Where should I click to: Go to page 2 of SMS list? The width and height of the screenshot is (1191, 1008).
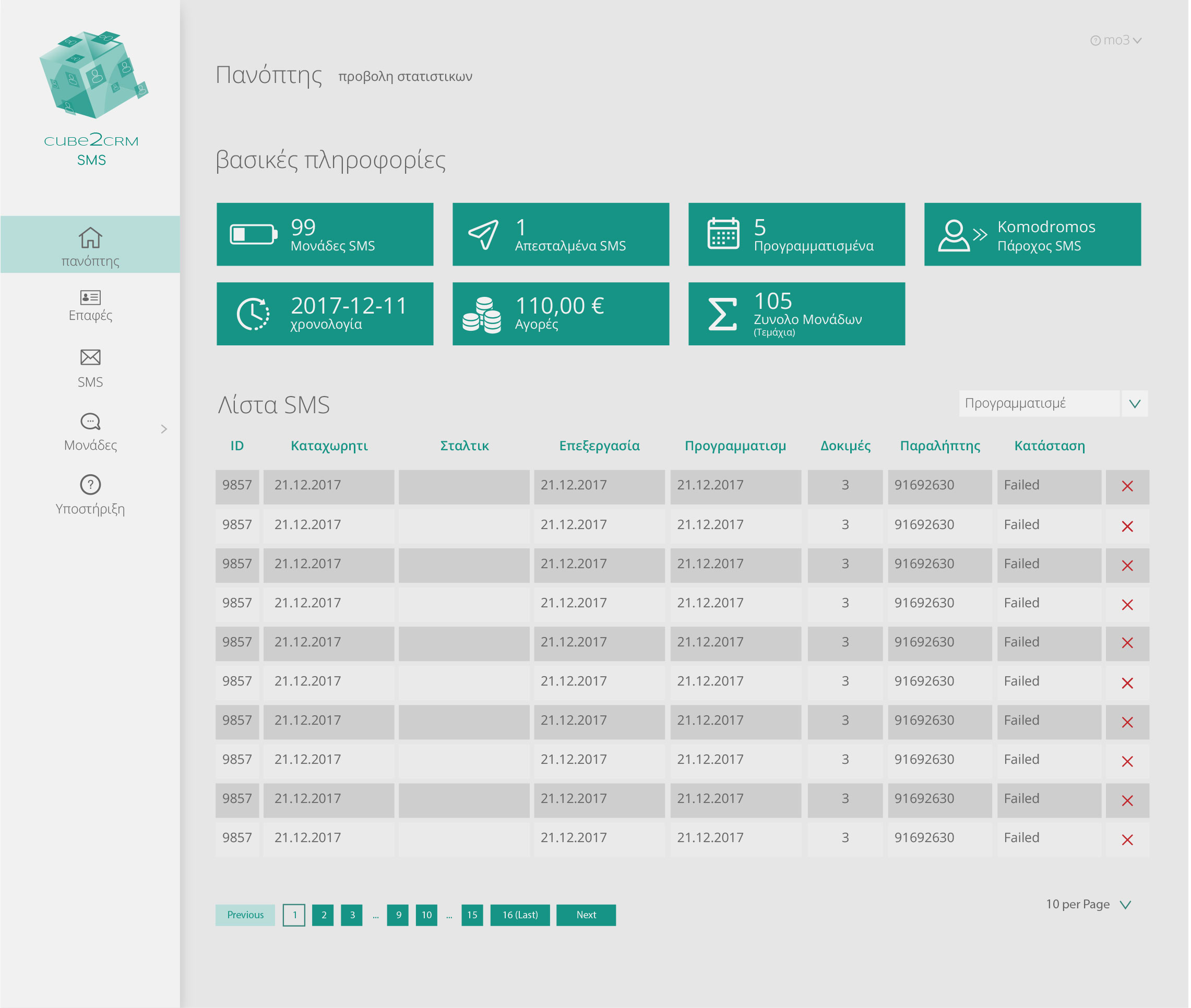[324, 916]
